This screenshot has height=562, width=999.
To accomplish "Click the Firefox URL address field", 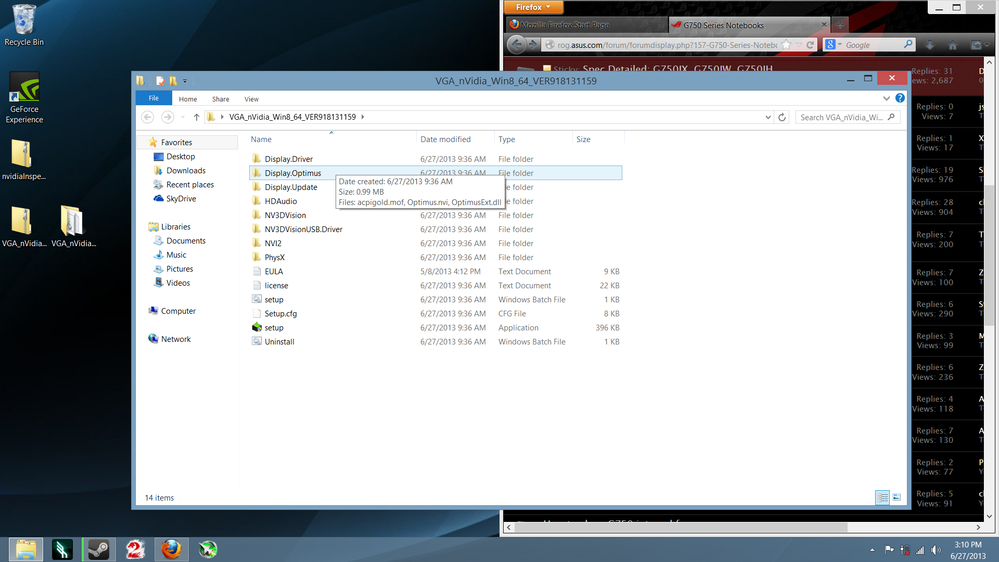I will [x=666, y=45].
